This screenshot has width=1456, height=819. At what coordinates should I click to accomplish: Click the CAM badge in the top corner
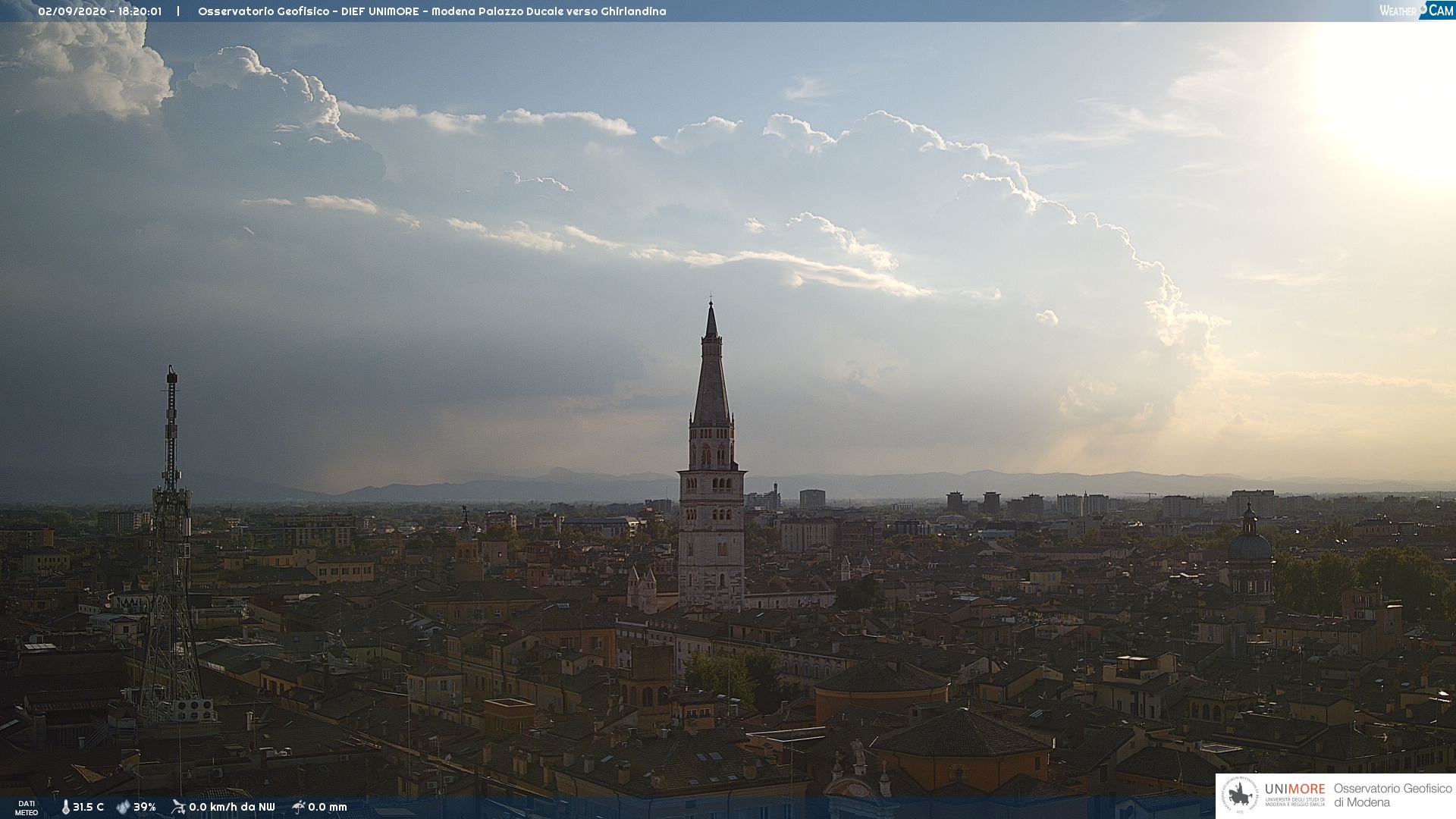click(1438, 11)
